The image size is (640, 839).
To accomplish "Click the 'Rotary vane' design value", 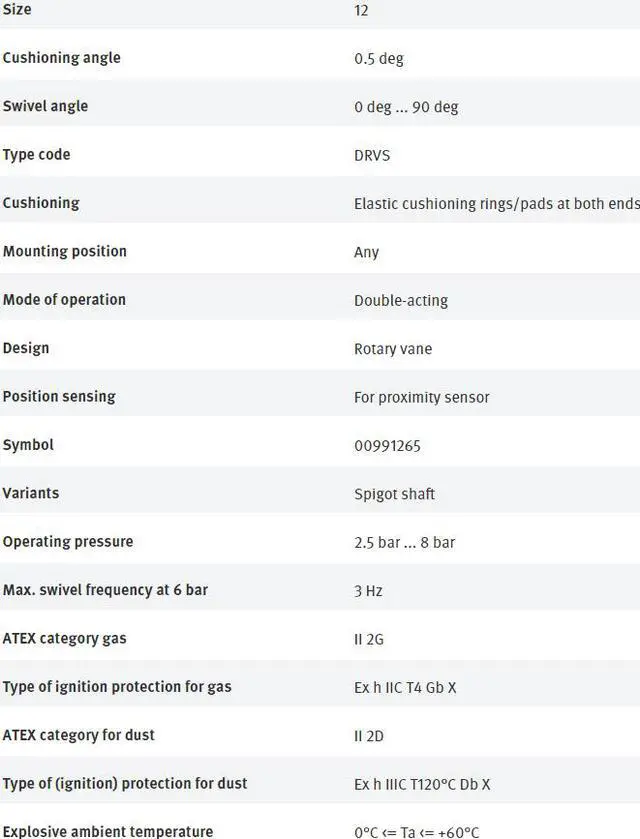I will point(393,348).
